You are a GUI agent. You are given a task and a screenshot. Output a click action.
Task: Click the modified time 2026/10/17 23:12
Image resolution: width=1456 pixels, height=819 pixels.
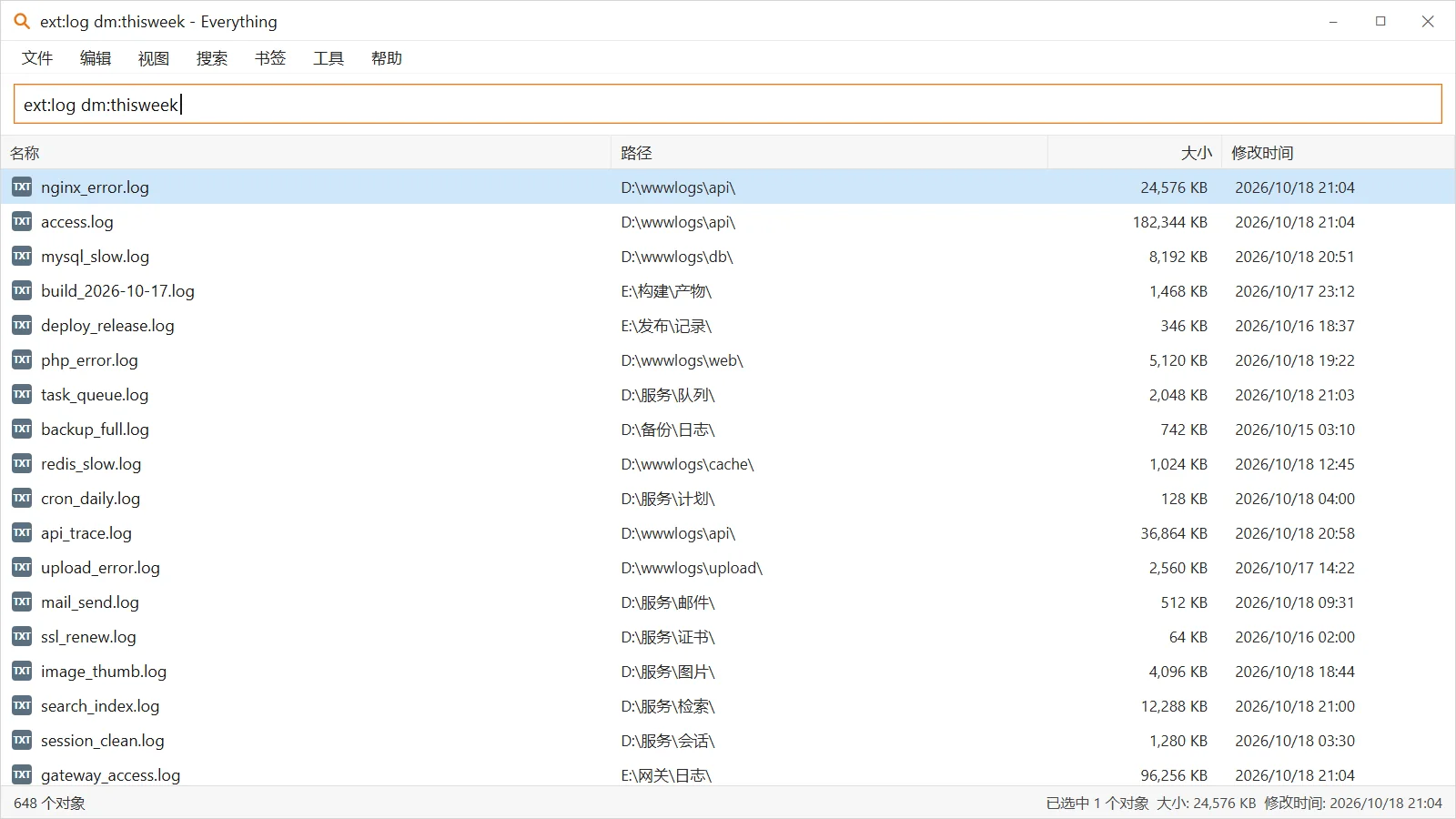click(x=1295, y=291)
